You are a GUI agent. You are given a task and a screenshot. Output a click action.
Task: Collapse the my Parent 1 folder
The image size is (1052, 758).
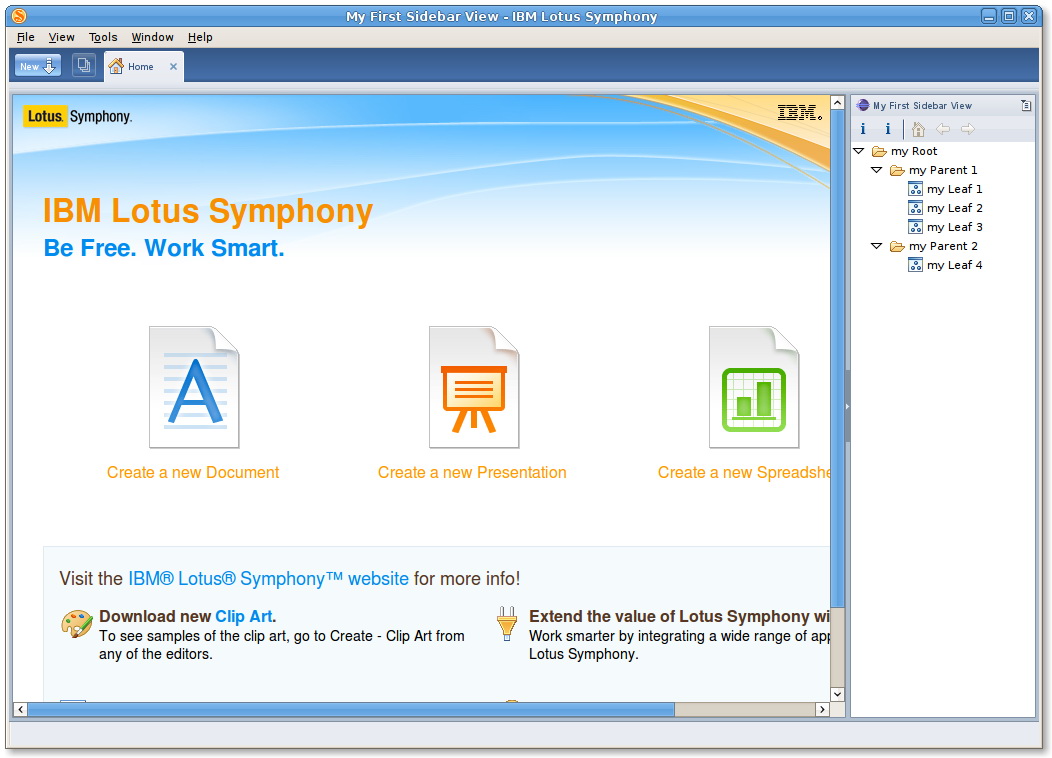click(x=877, y=170)
